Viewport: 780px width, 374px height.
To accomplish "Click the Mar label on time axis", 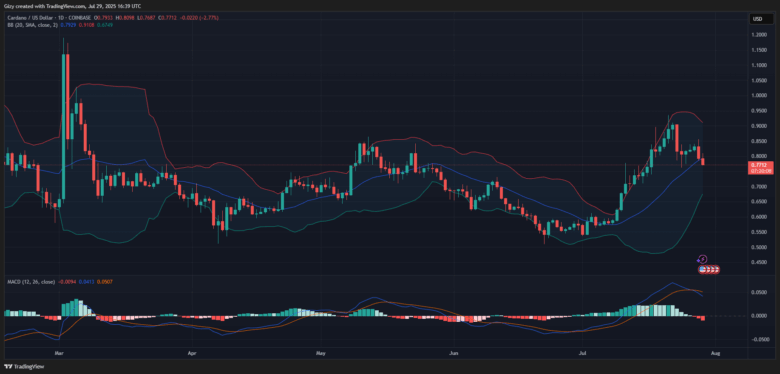I will (59, 353).
